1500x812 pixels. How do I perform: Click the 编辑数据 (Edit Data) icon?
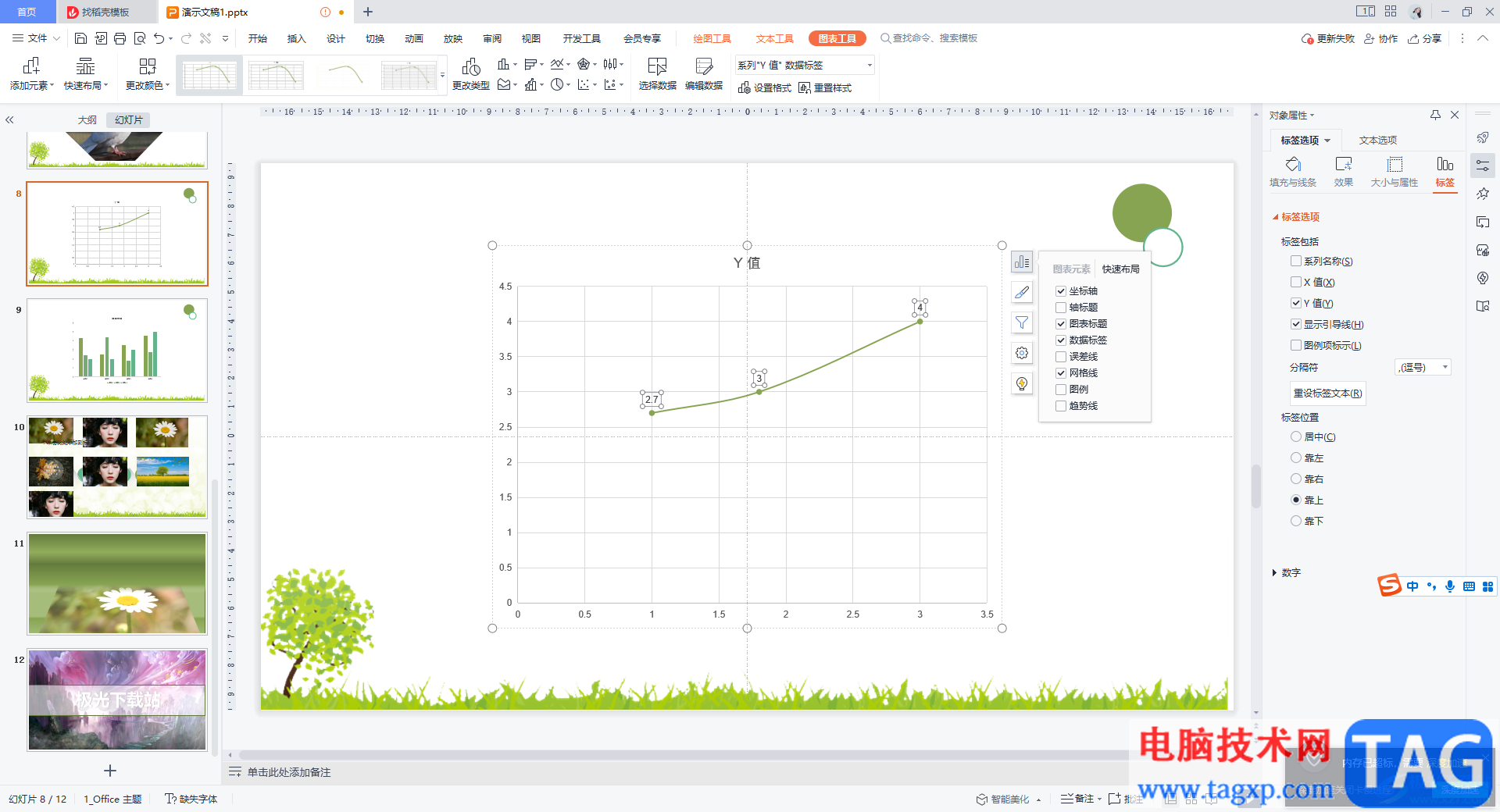pyautogui.click(x=704, y=74)
